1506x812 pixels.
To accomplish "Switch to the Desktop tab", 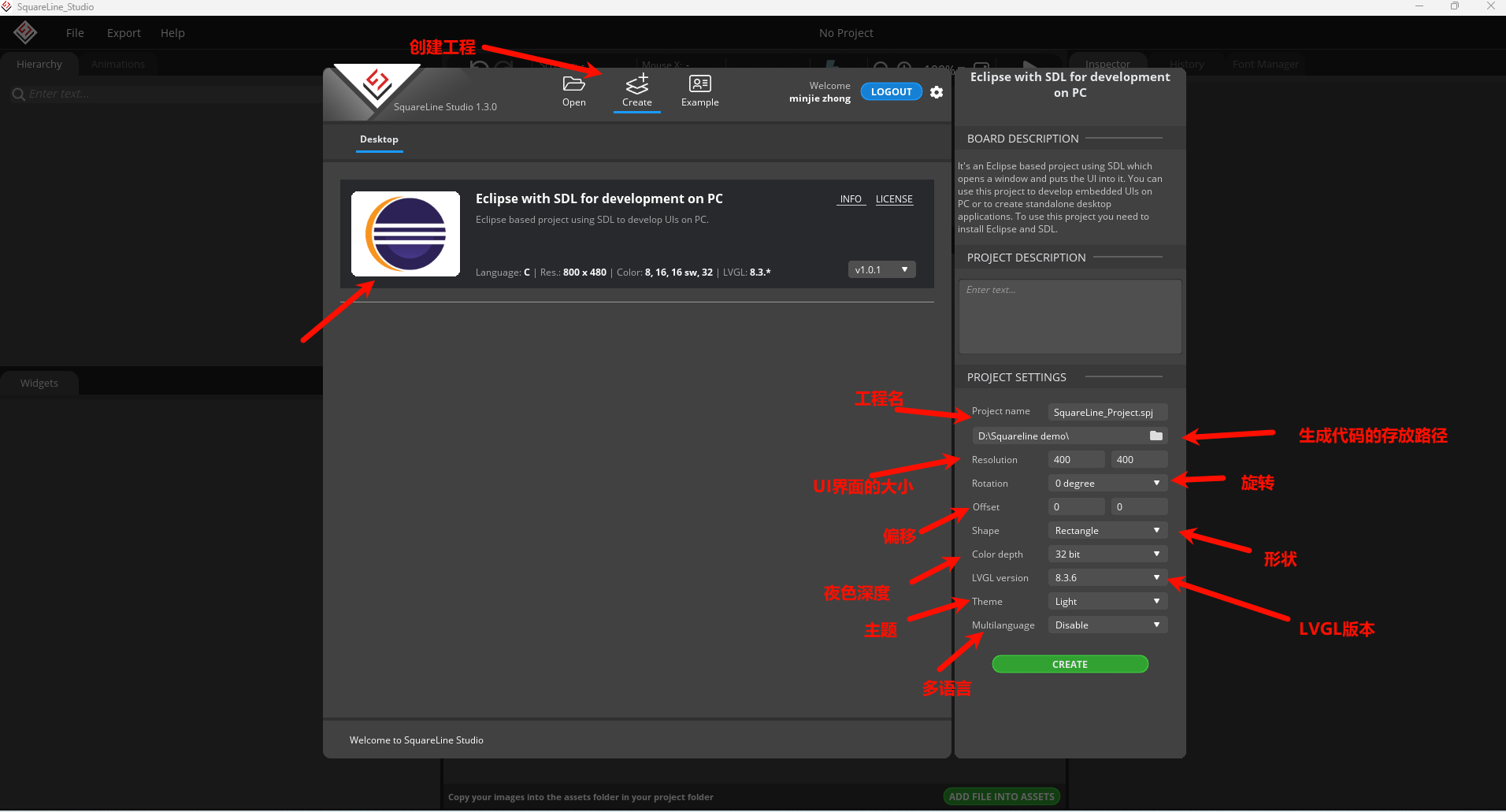I will [379, 139].
